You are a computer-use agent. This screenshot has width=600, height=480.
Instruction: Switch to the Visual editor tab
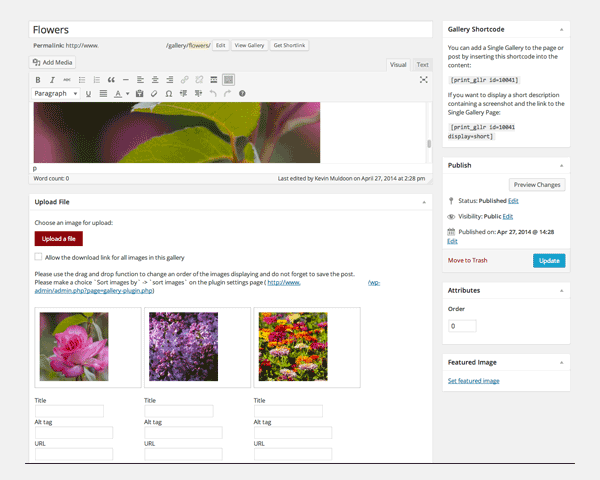(x=398, y=65)
